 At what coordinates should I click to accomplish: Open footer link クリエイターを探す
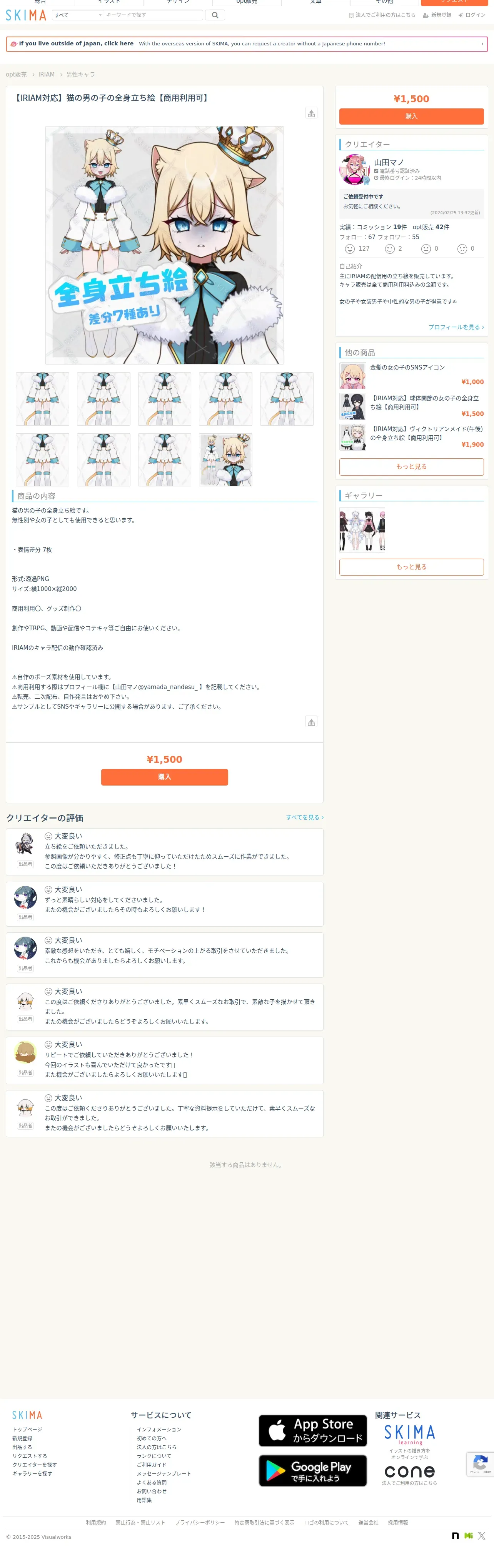35,1465
